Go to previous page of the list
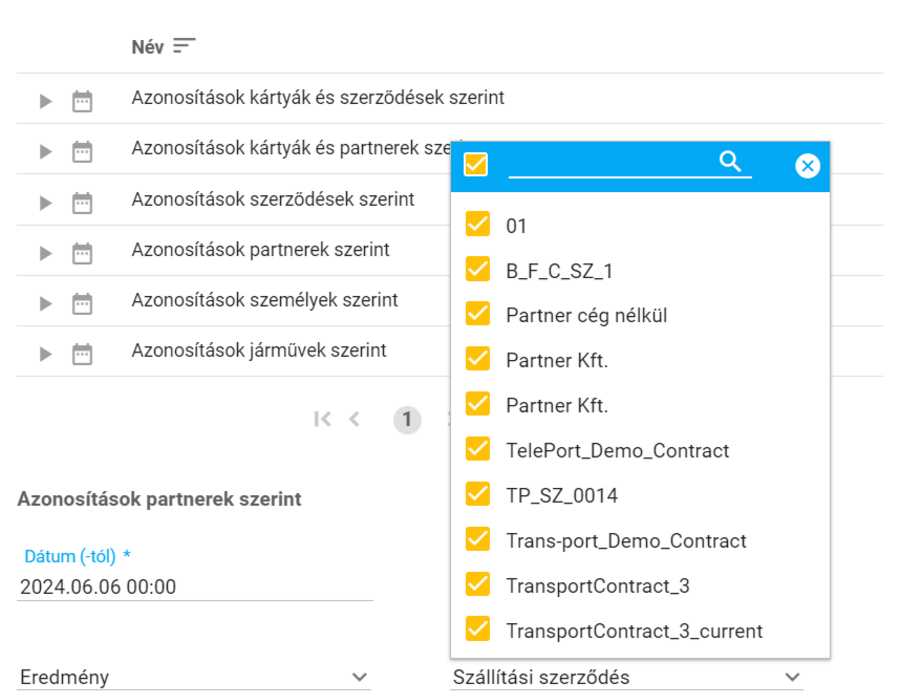900x700 pixels. tap(355, 419)
